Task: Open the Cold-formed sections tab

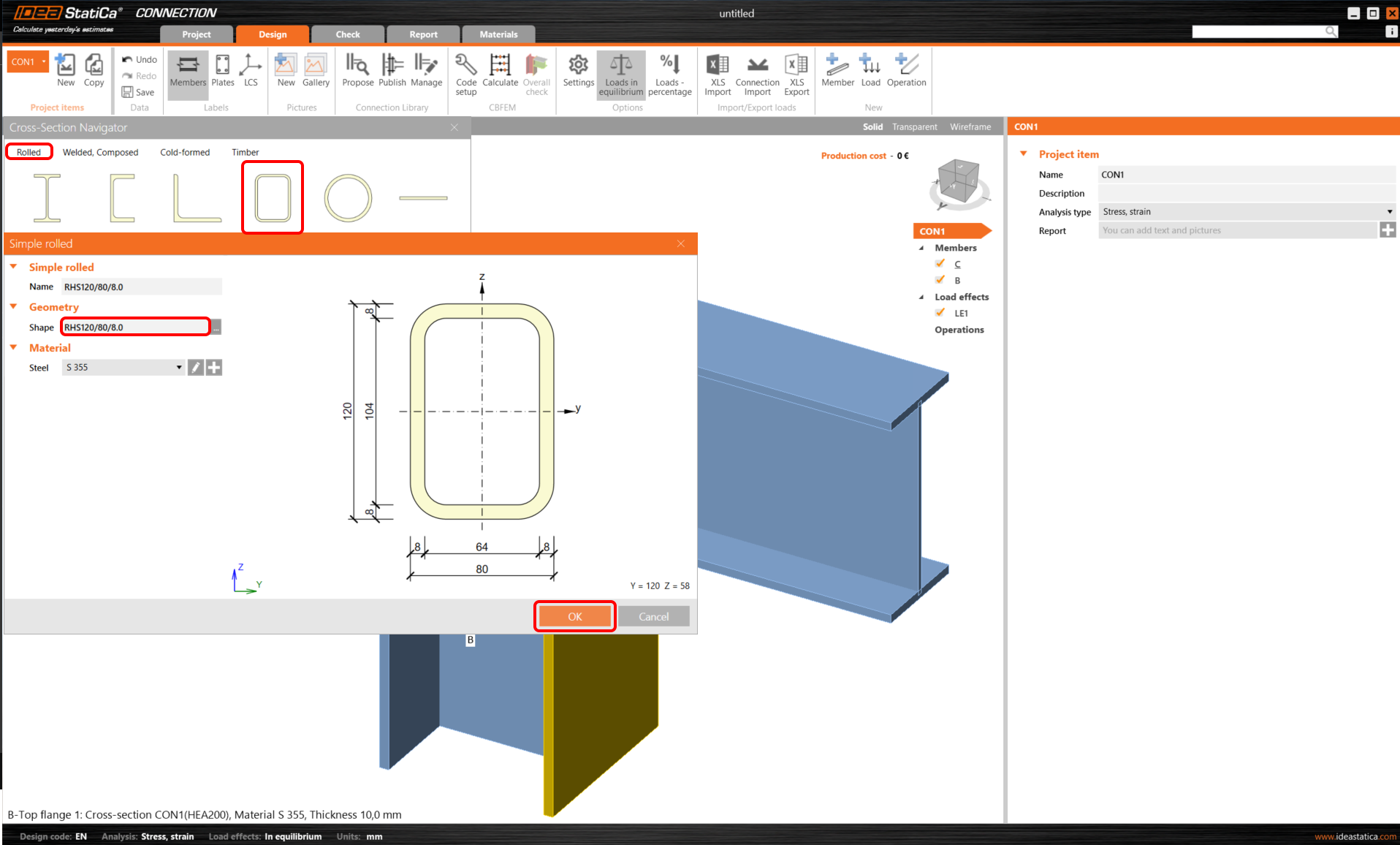Action: [x=185, y=152]
